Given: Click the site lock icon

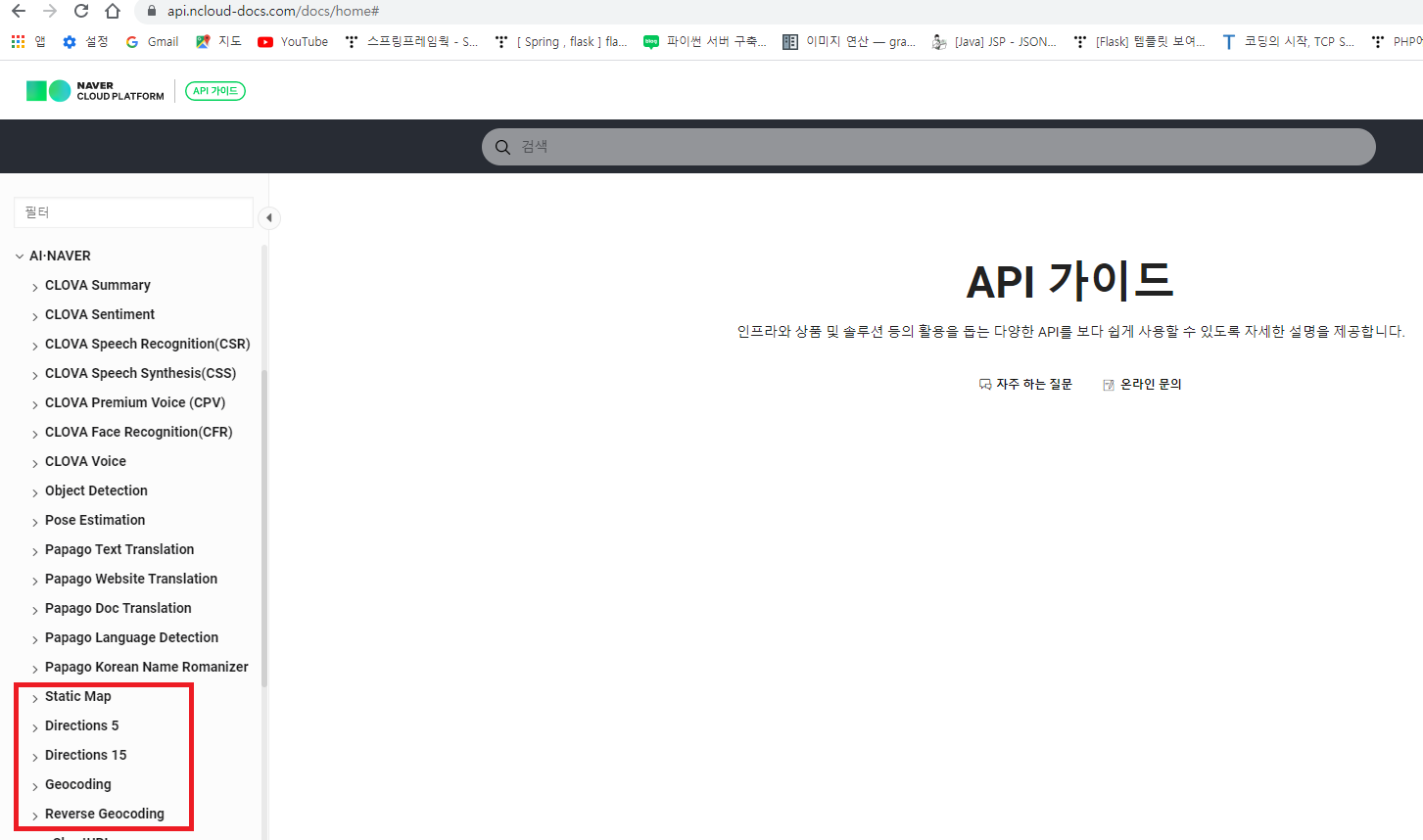Looking at the screenshot, I should coord(151,11).
